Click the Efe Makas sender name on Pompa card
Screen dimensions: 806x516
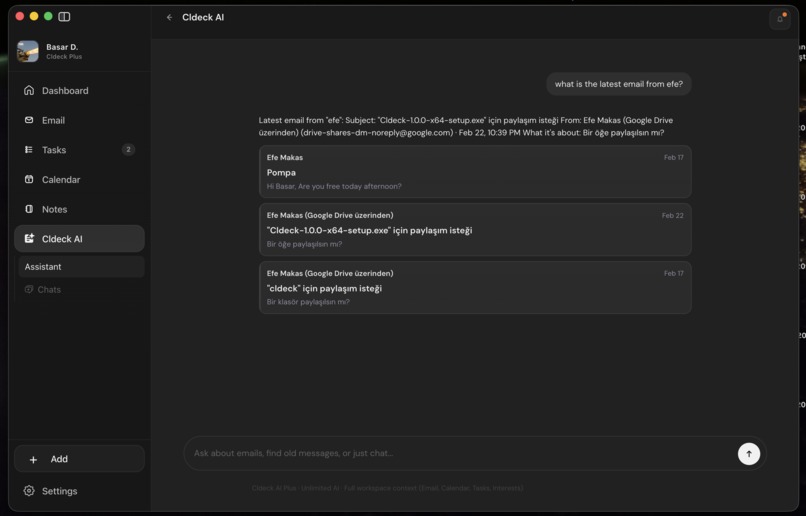(x=285, y=157)
